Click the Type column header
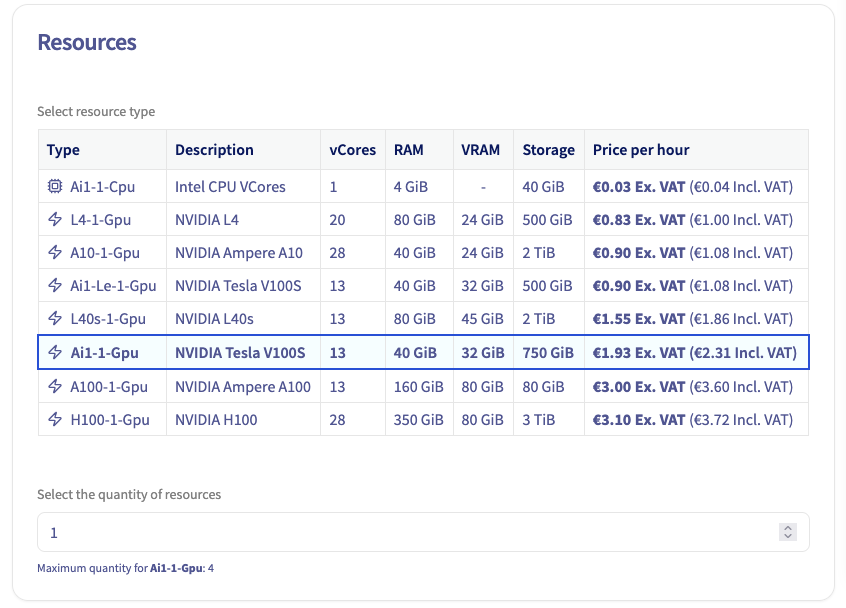846x608 pixels. point(63,150)
